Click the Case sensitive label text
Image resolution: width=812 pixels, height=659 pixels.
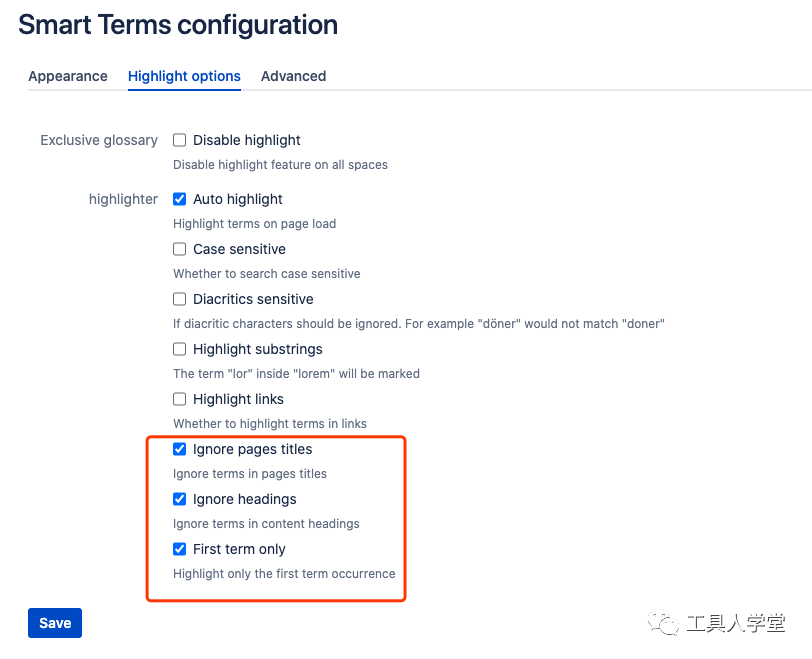point(239,250)
